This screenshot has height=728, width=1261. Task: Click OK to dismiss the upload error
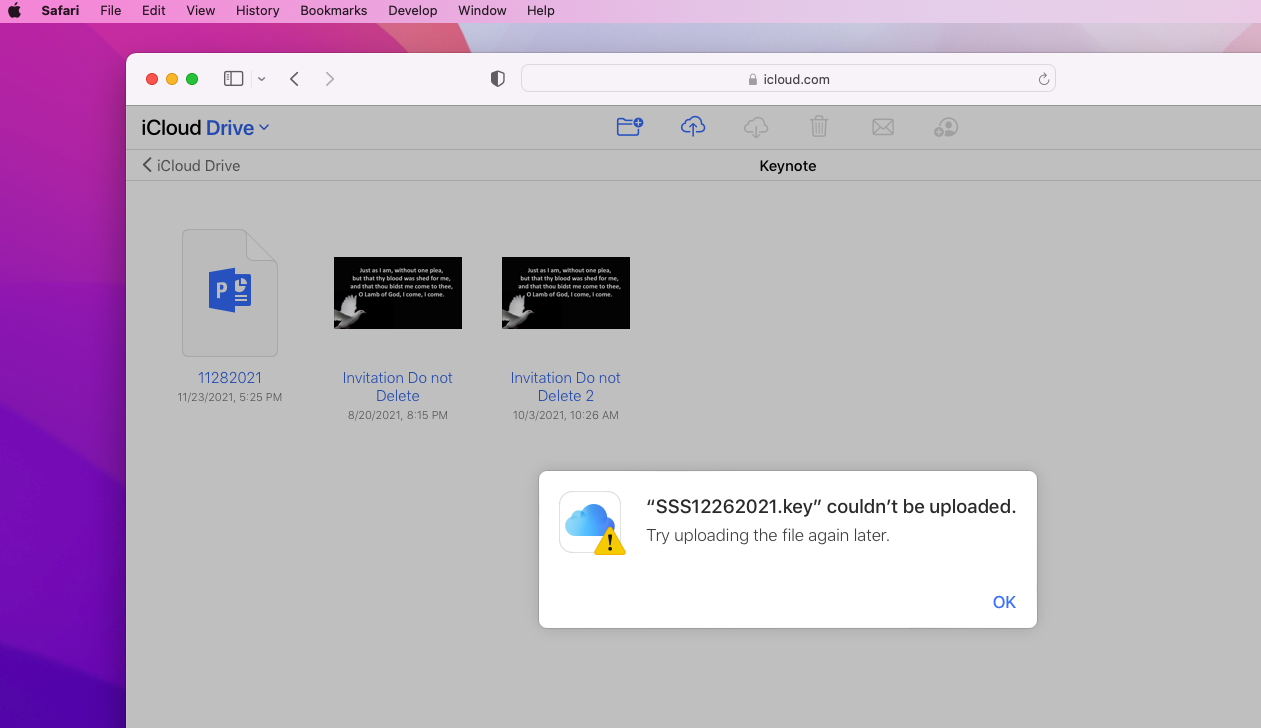point(1004,602)
